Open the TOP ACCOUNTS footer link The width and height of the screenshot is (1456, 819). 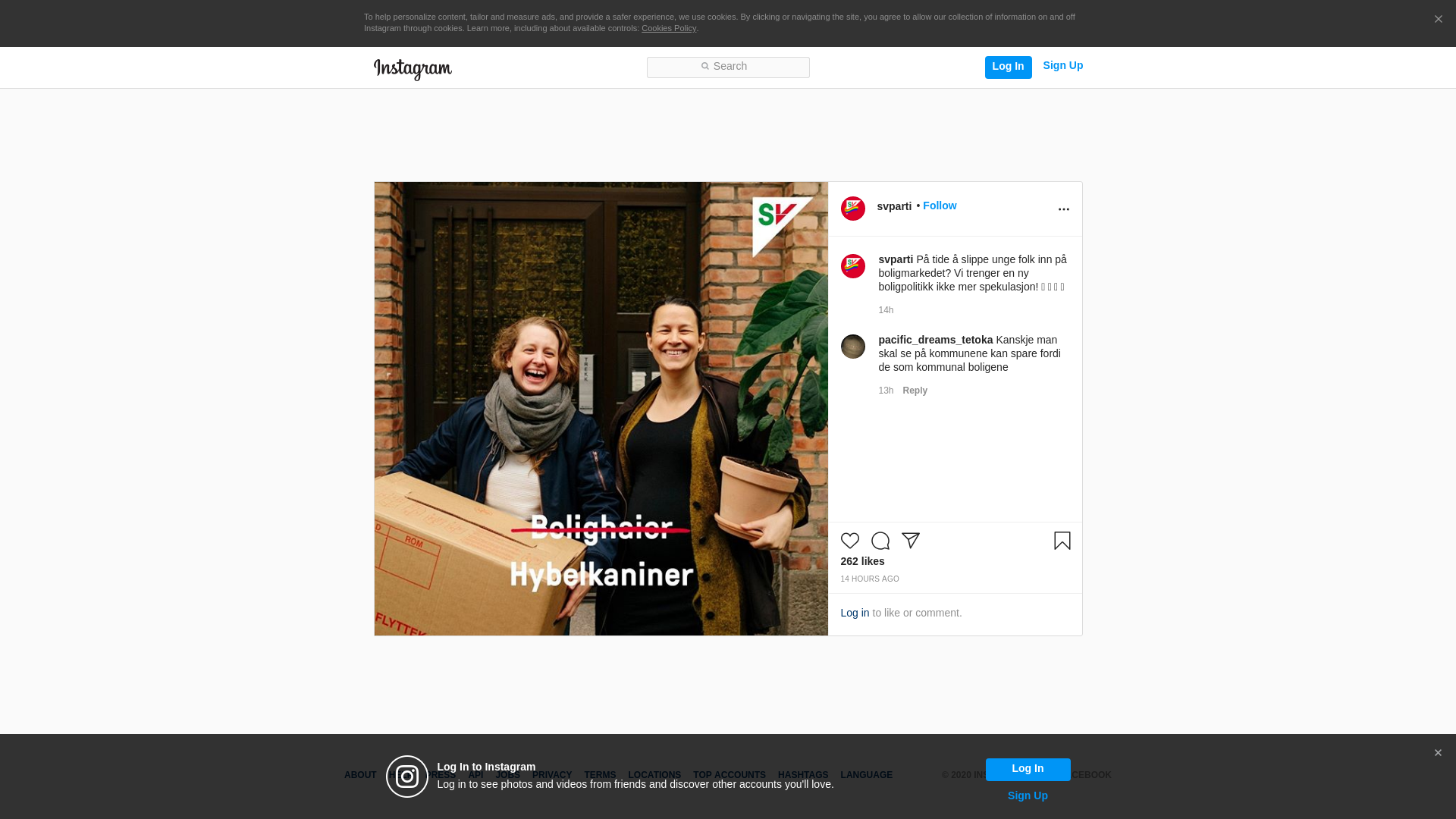pos(730,775)
